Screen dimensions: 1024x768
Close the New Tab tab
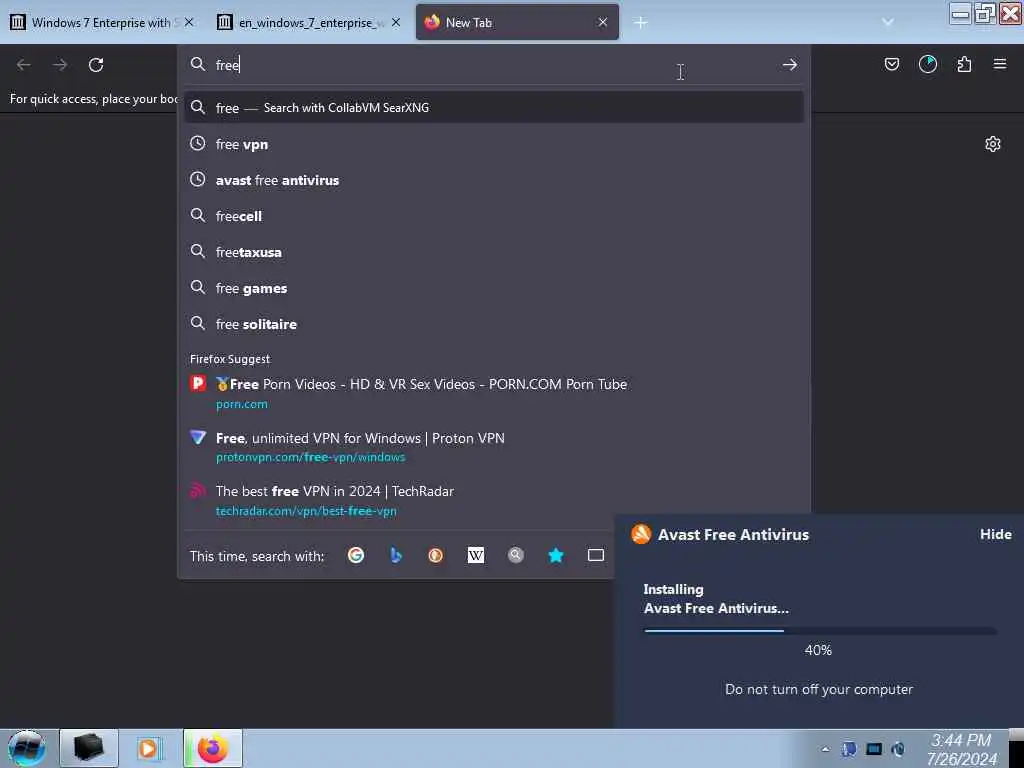[x=602, y=22]
